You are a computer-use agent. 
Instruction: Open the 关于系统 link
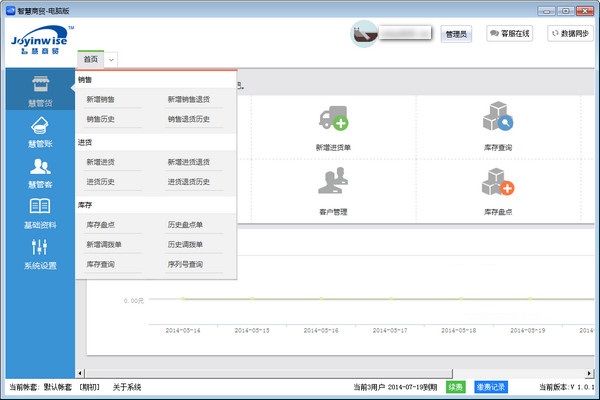[x=127, y=387]
